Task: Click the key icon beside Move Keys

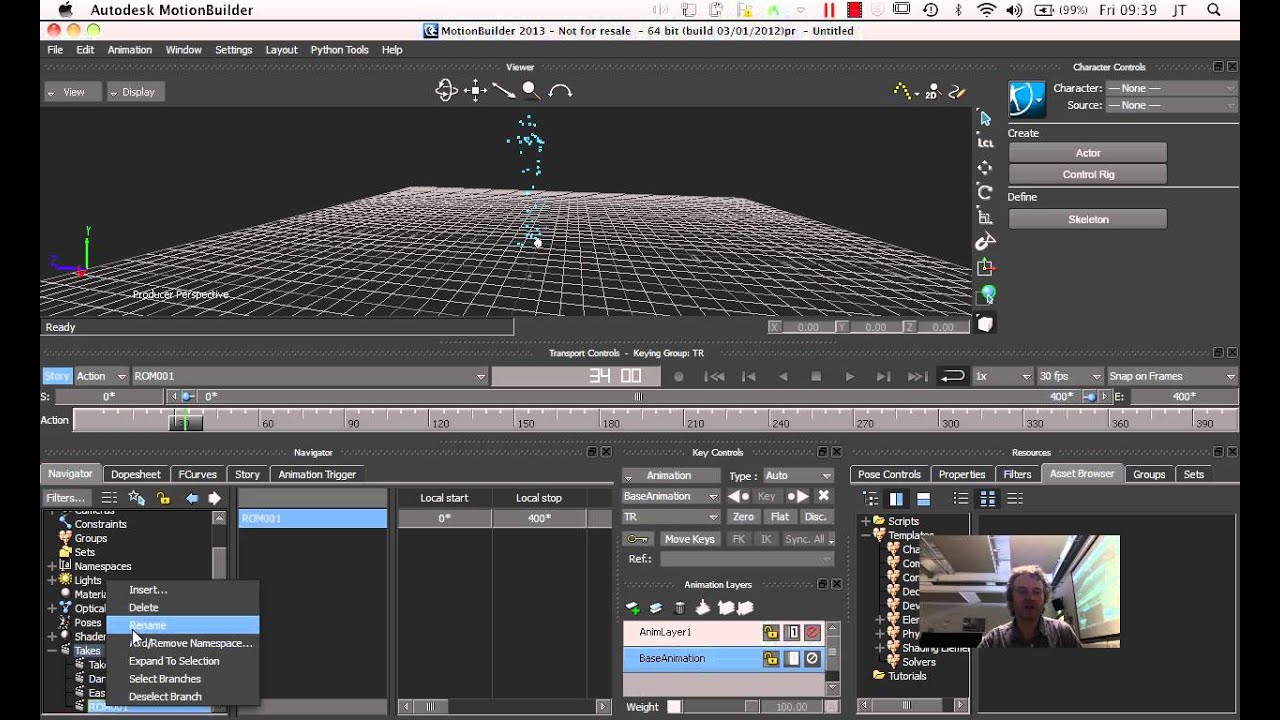Action: [637, 539]
